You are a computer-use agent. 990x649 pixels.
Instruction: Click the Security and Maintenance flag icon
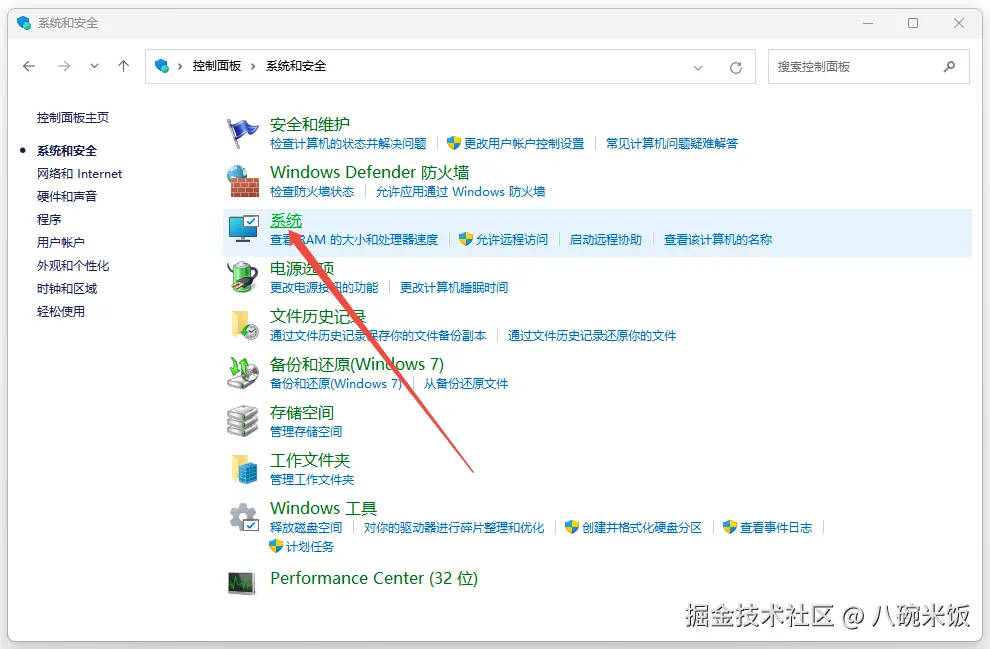tap(242, 133)
